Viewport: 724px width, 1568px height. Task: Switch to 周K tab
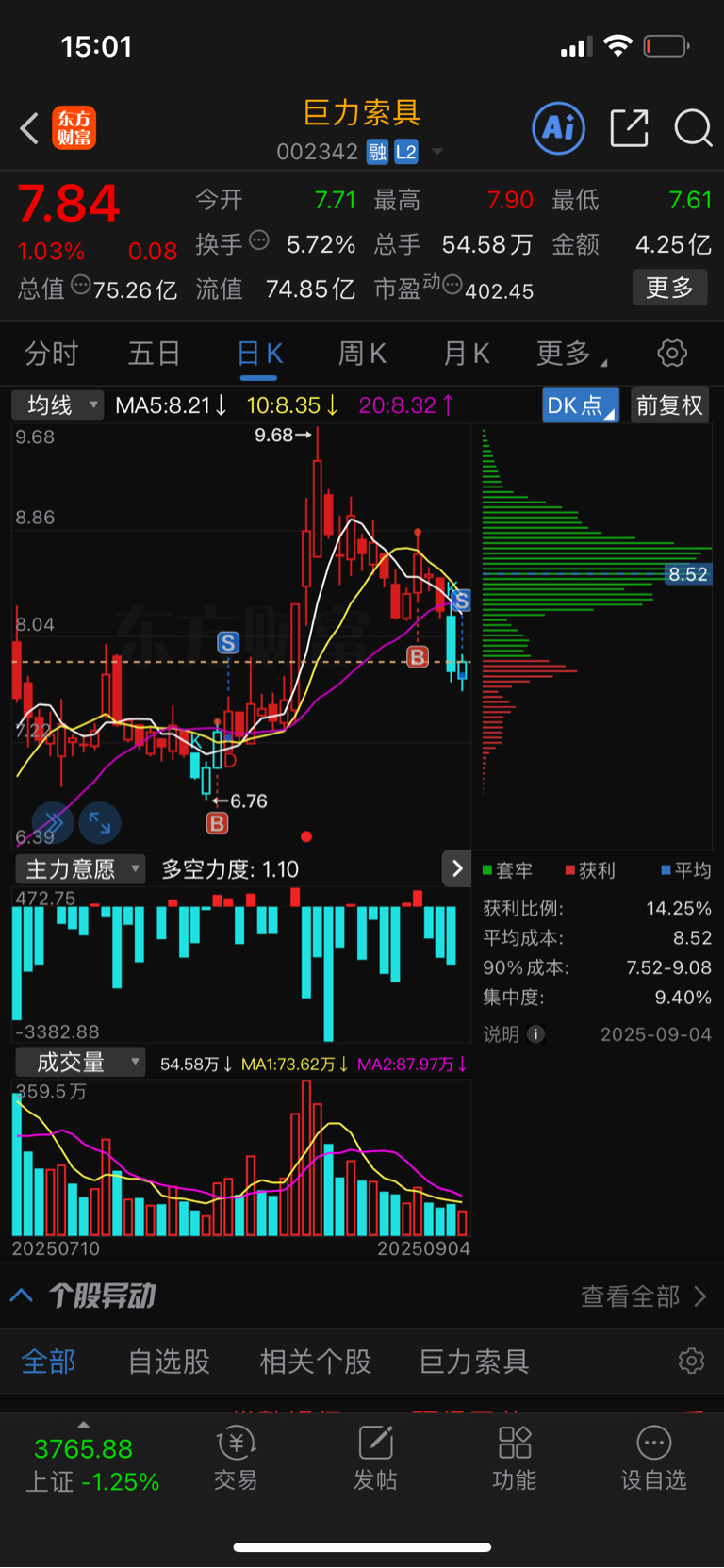(x=362, y=354)
